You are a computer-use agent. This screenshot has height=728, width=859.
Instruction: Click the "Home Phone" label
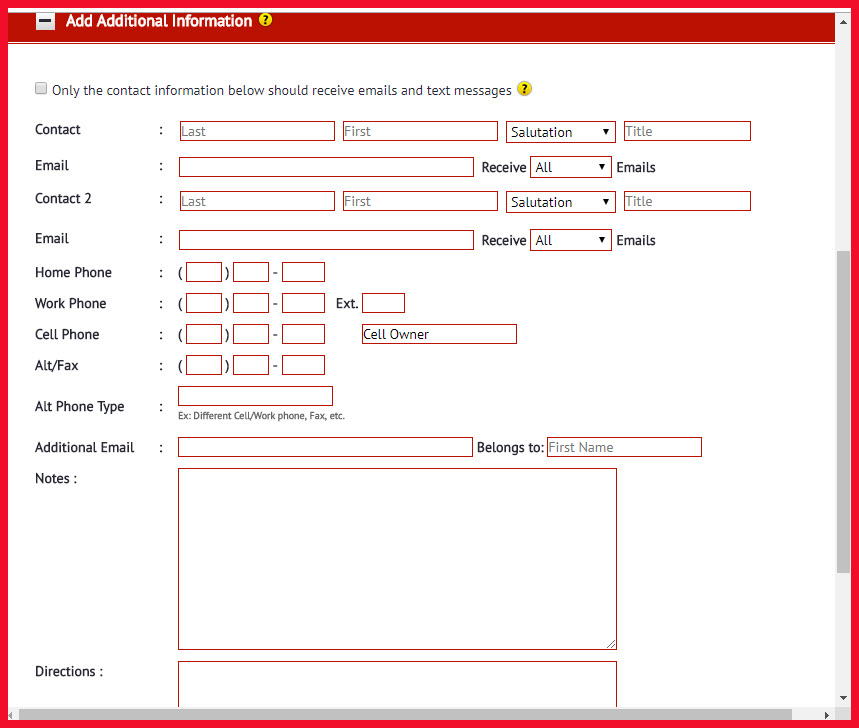73,272
